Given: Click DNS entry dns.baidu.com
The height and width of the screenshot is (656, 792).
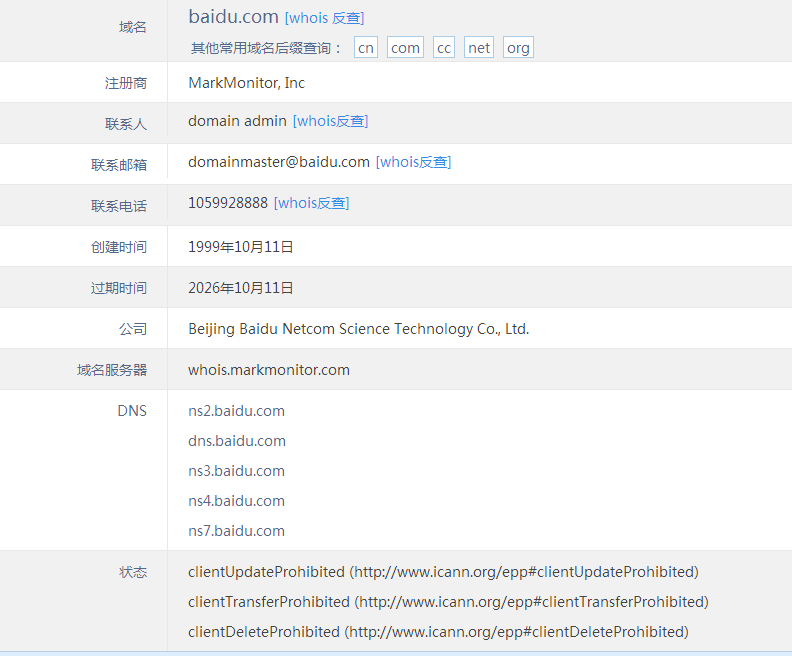Looking at the screenshot, I should tap(237, 441).
